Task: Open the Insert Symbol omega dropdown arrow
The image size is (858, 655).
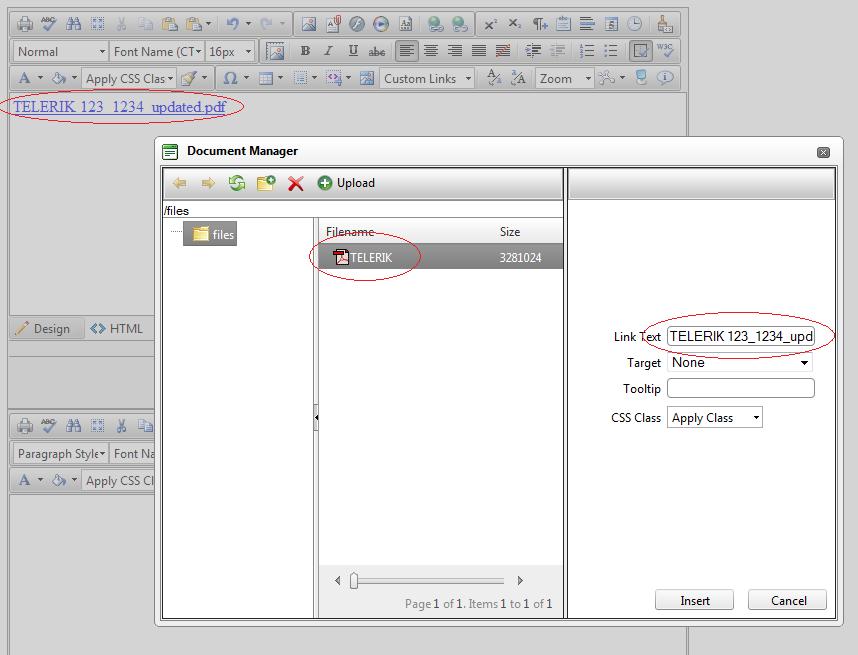Action: coord(246,78)
